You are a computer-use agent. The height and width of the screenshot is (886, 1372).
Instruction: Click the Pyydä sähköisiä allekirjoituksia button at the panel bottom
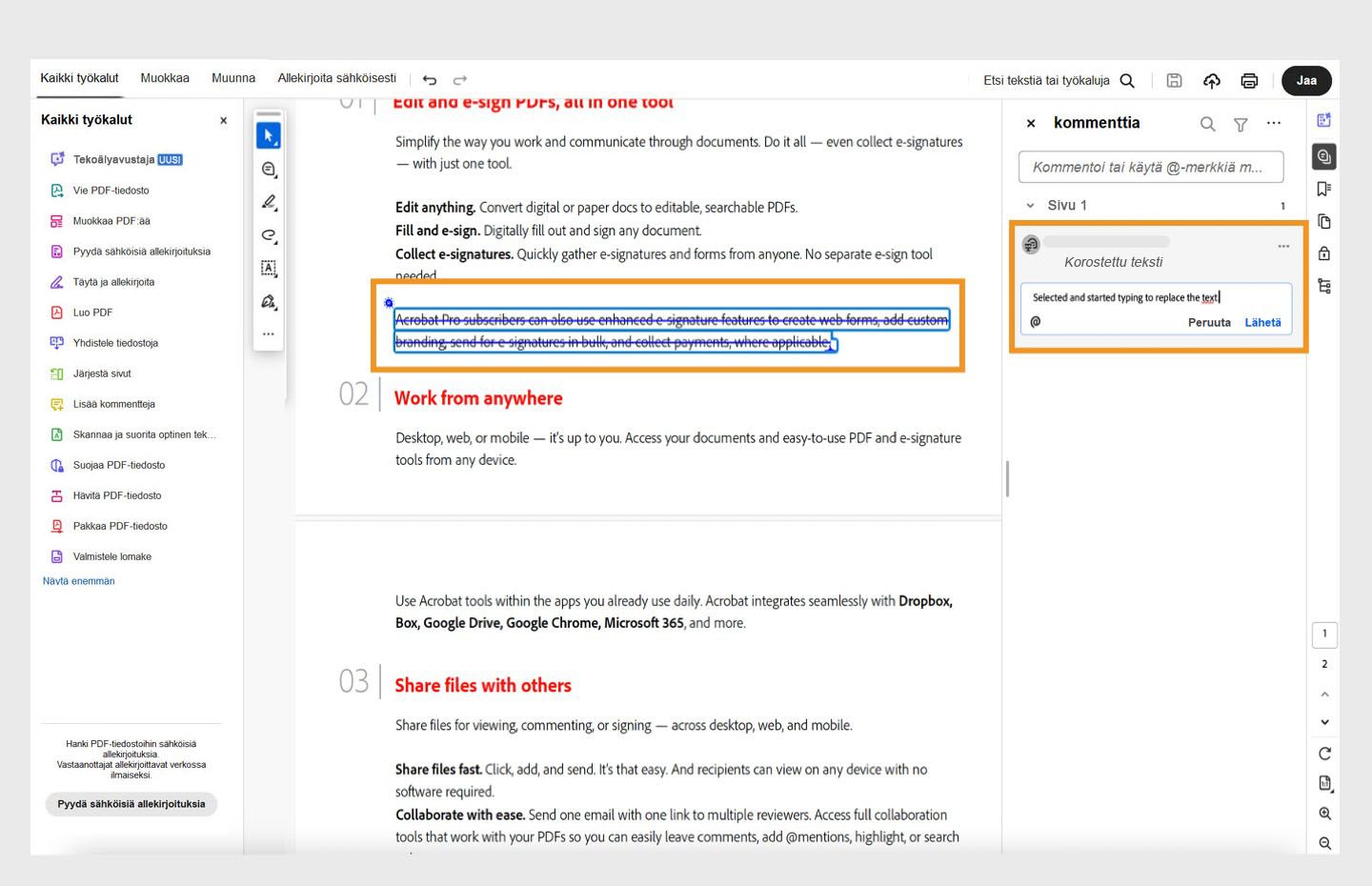click(x=131, y=804)
